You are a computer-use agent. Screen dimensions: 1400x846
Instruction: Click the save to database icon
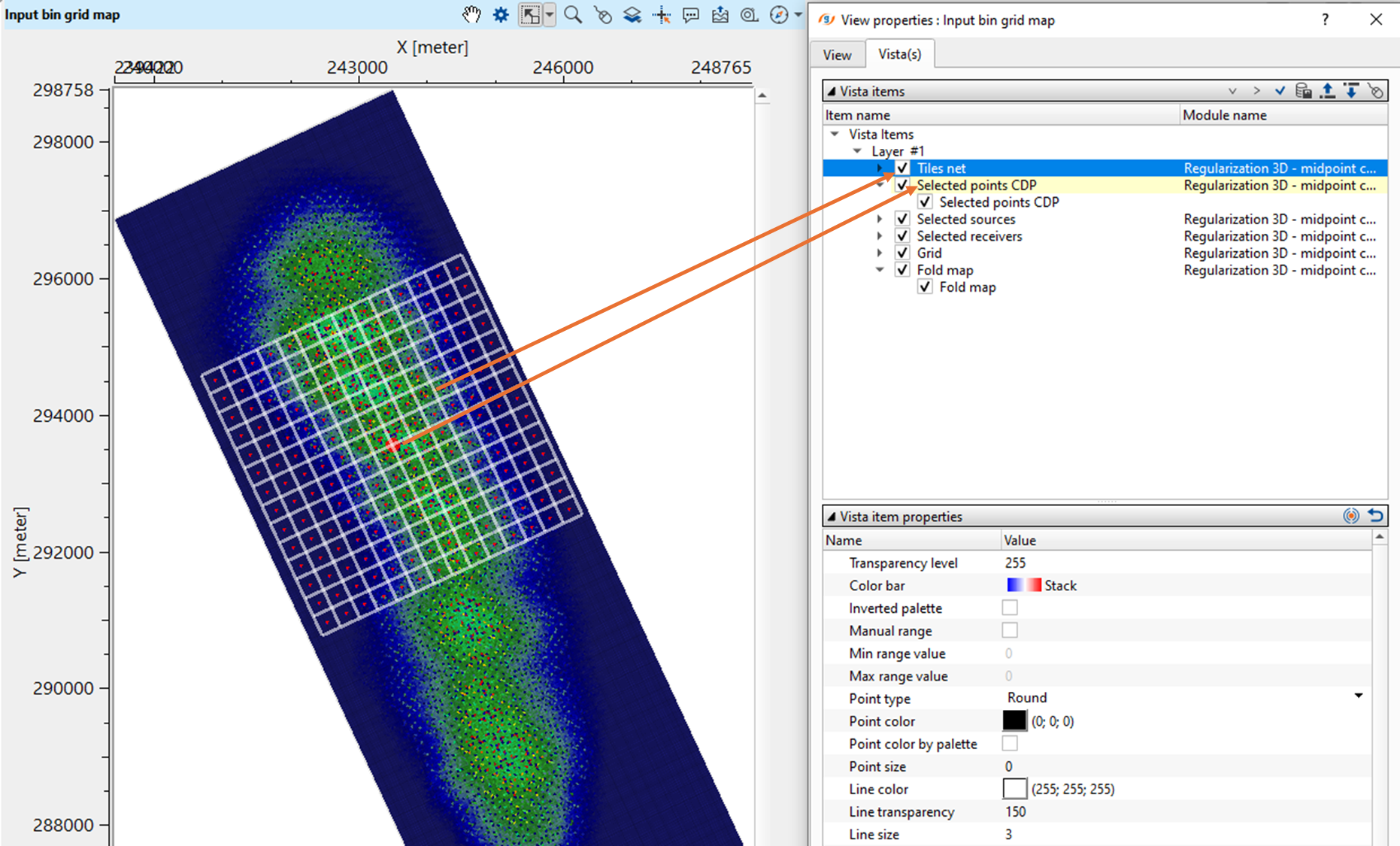(x=1305, y=90)
